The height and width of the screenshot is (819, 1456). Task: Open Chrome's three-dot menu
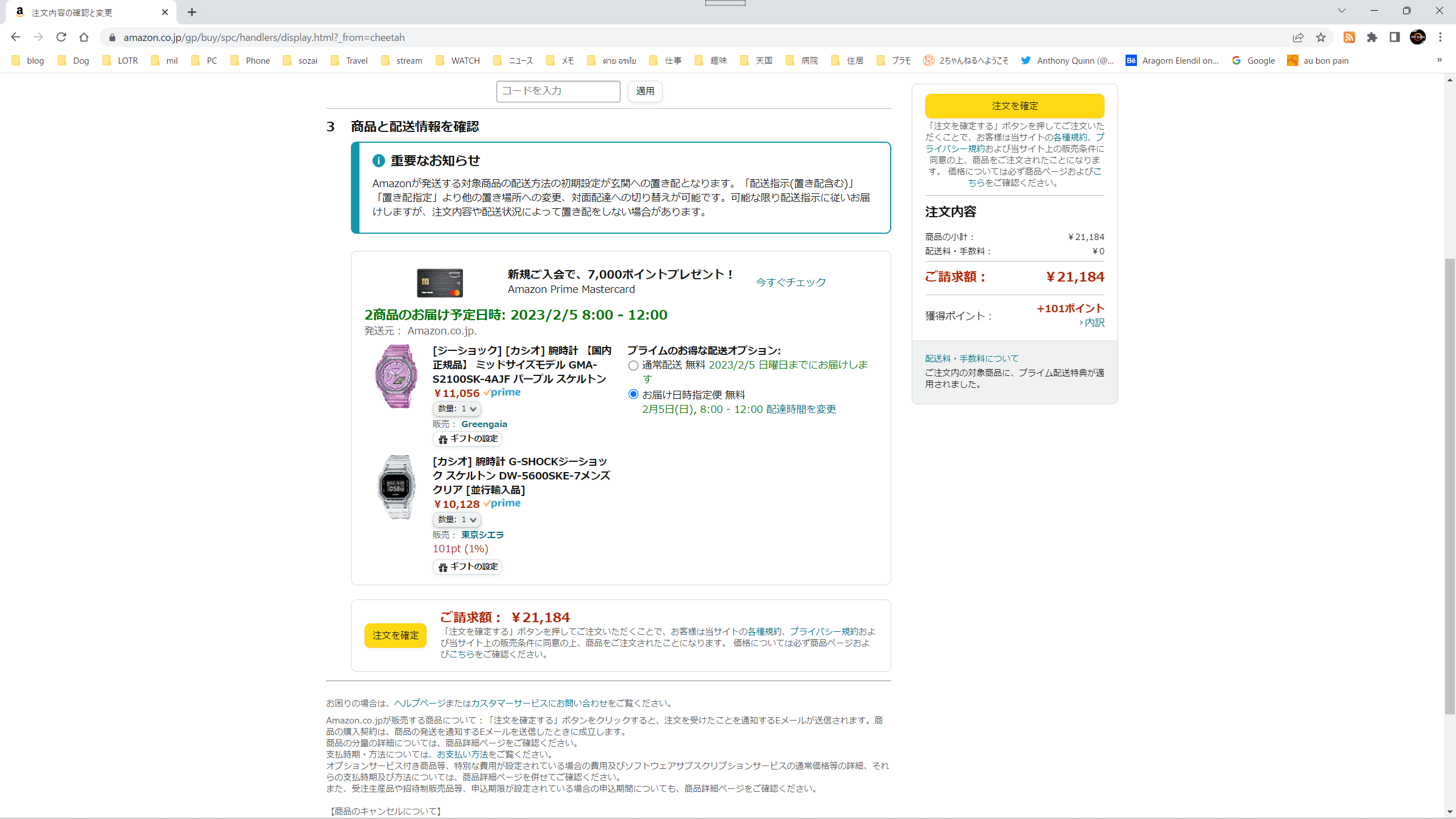click(1440, 37)
